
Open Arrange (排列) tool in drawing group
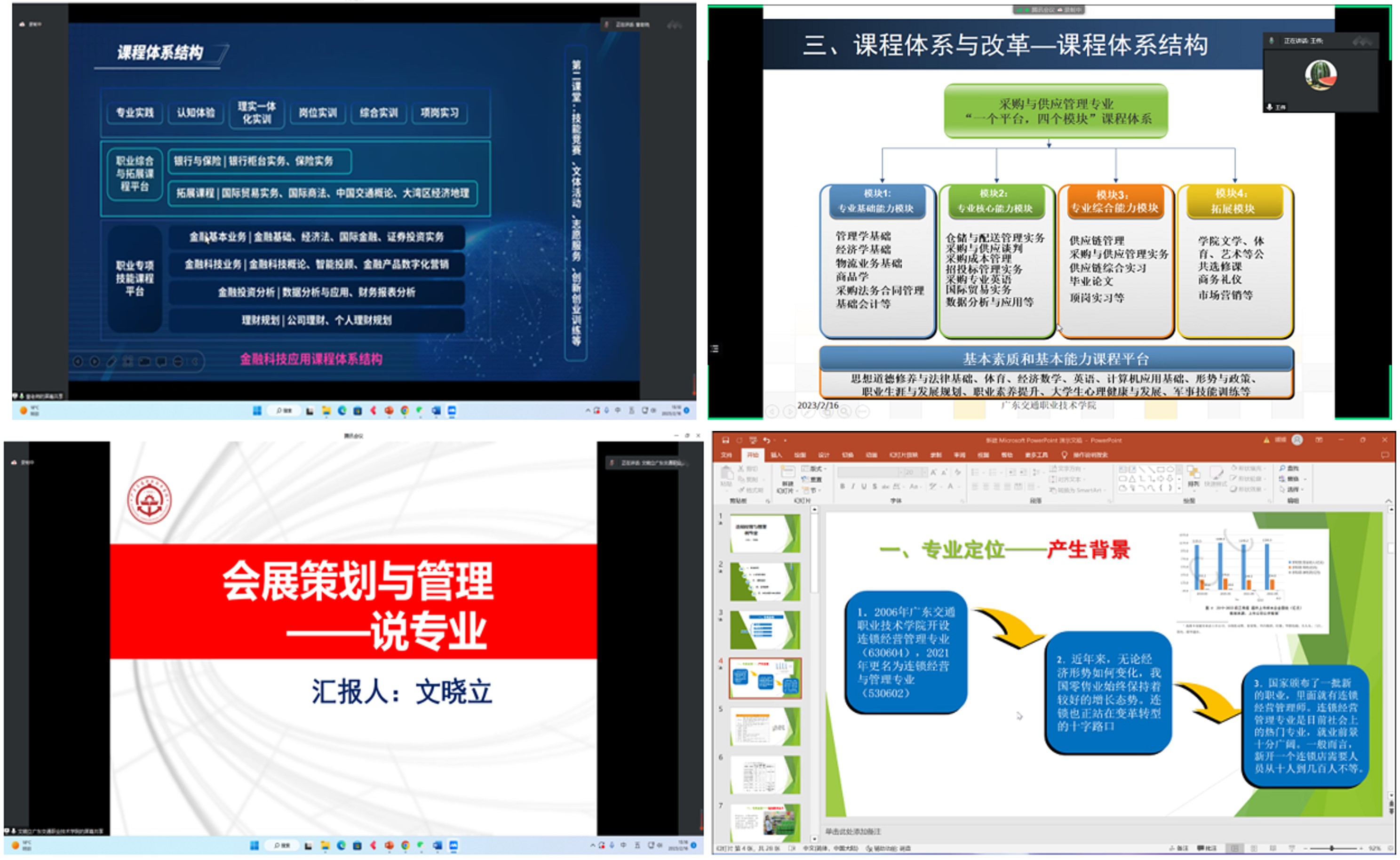1193,478
